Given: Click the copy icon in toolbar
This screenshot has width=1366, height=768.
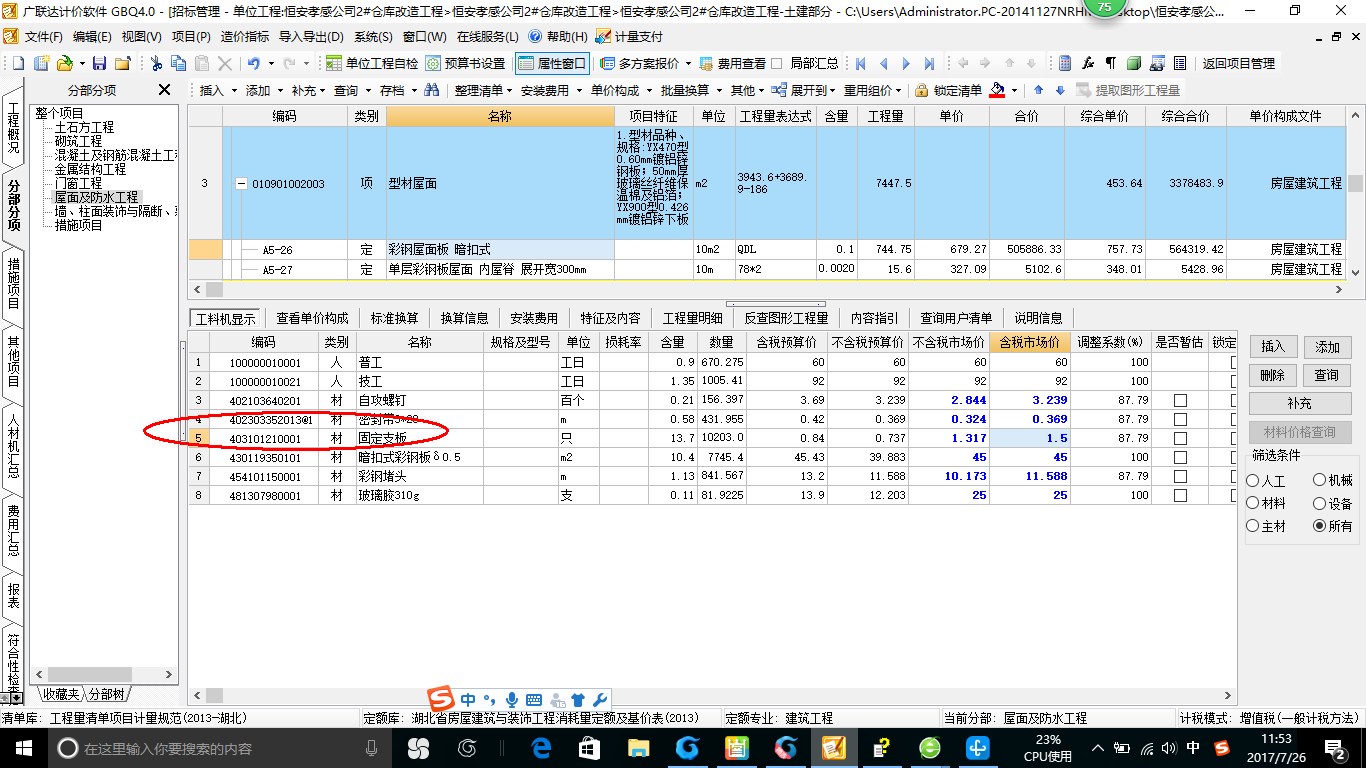Looking at the screenshot, I should [179, 63].
